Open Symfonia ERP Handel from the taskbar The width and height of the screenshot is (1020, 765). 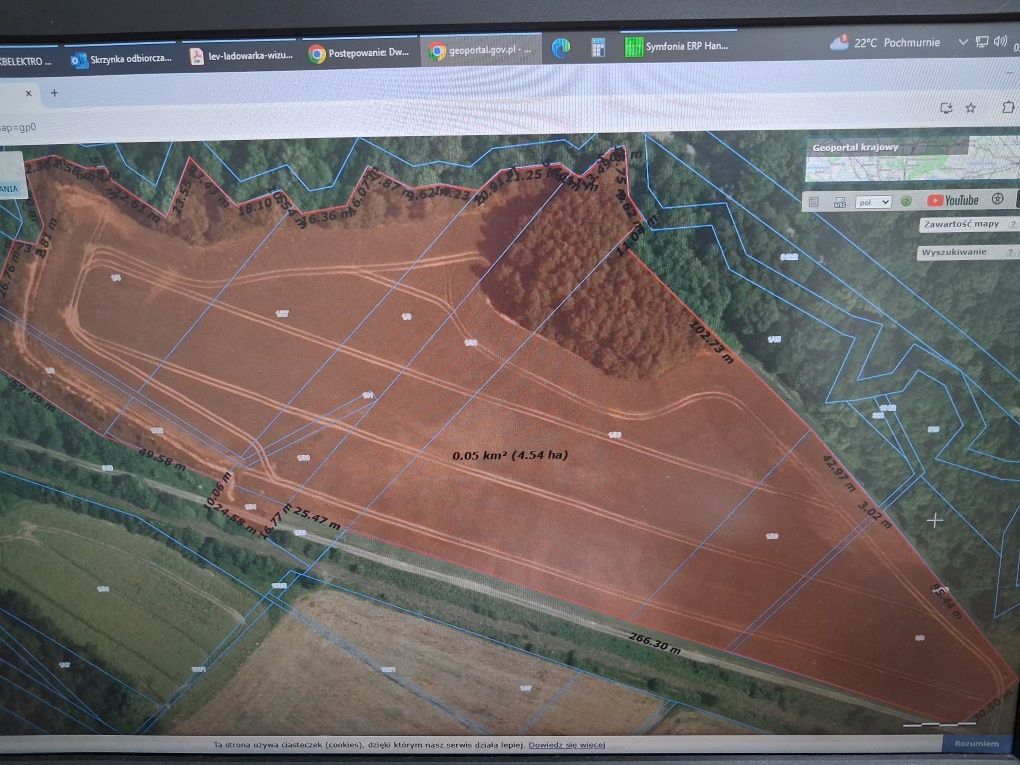(x=677, y=46)
